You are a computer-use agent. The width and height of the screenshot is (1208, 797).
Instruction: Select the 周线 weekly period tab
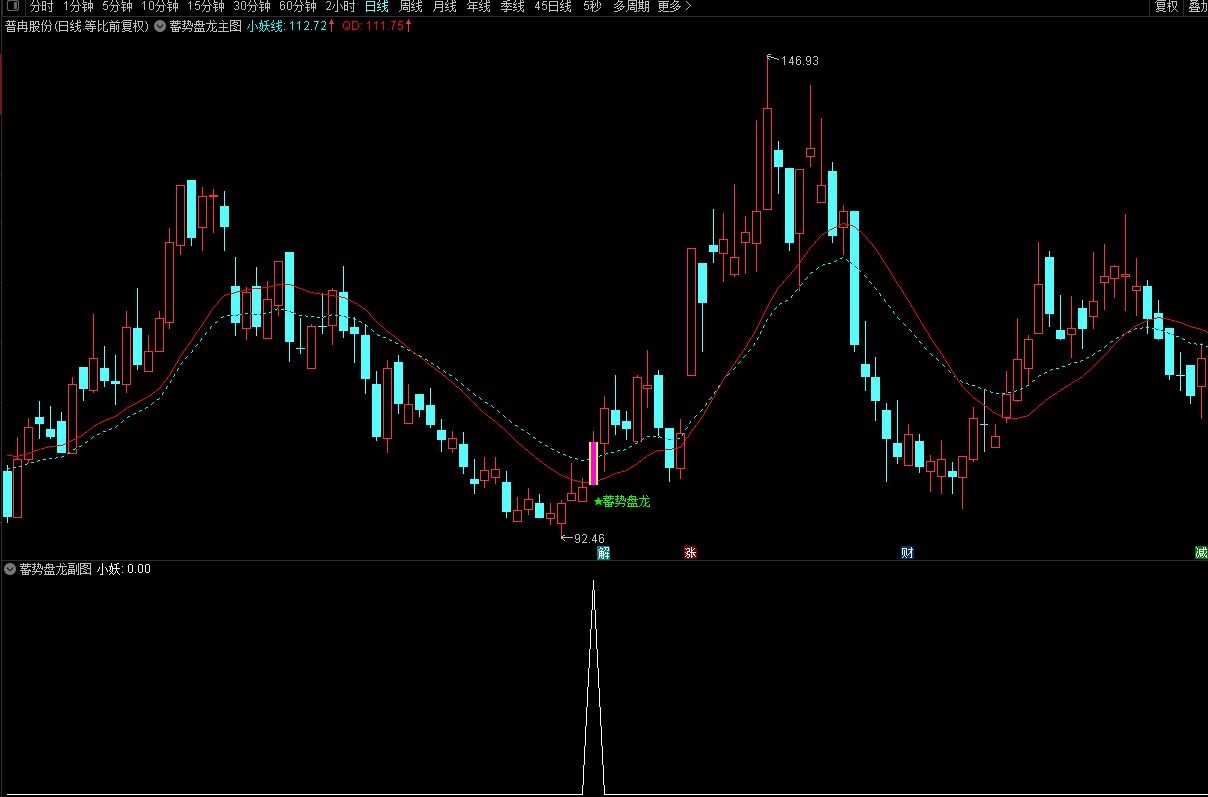(411, 6)
